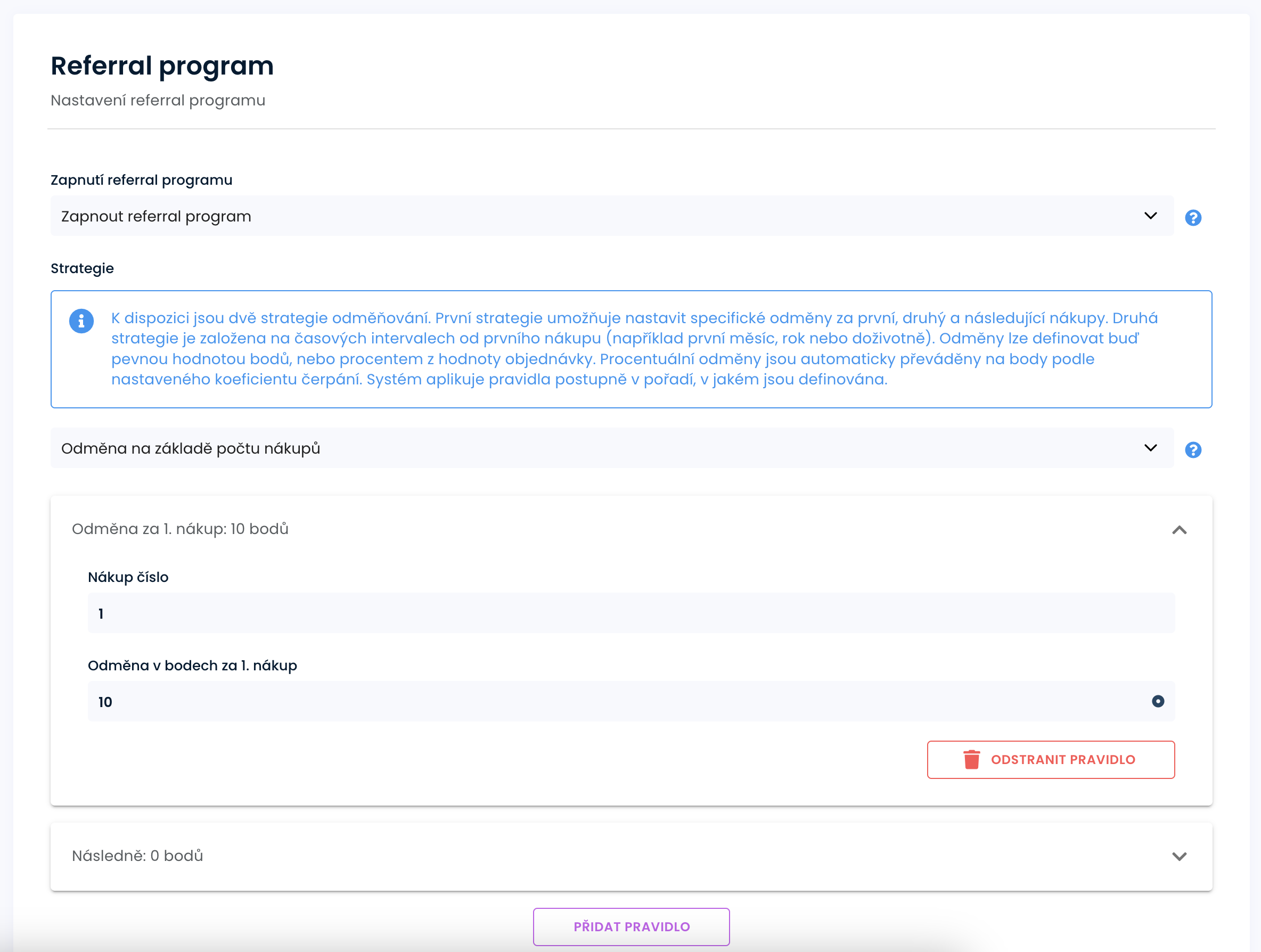Open the Odměna na základě počtu nákupů dropdown

(612, 448)
